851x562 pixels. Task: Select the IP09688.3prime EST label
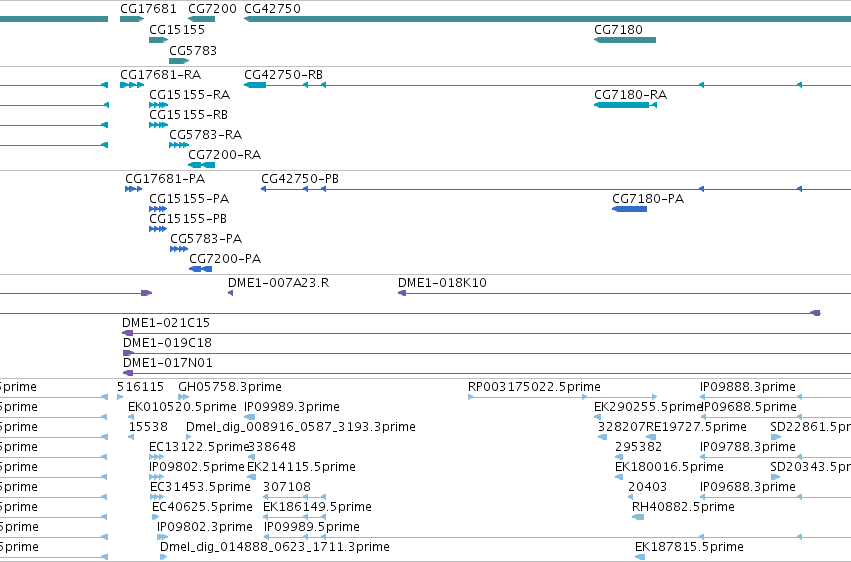pyautogui.click(x=748, y=488)
